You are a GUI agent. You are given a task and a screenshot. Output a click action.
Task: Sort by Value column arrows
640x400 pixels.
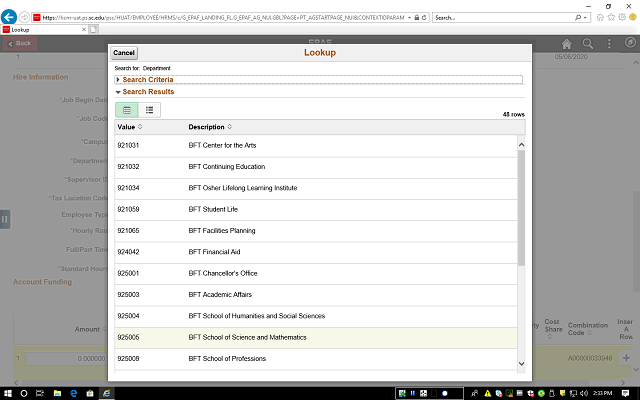(140, 127)
